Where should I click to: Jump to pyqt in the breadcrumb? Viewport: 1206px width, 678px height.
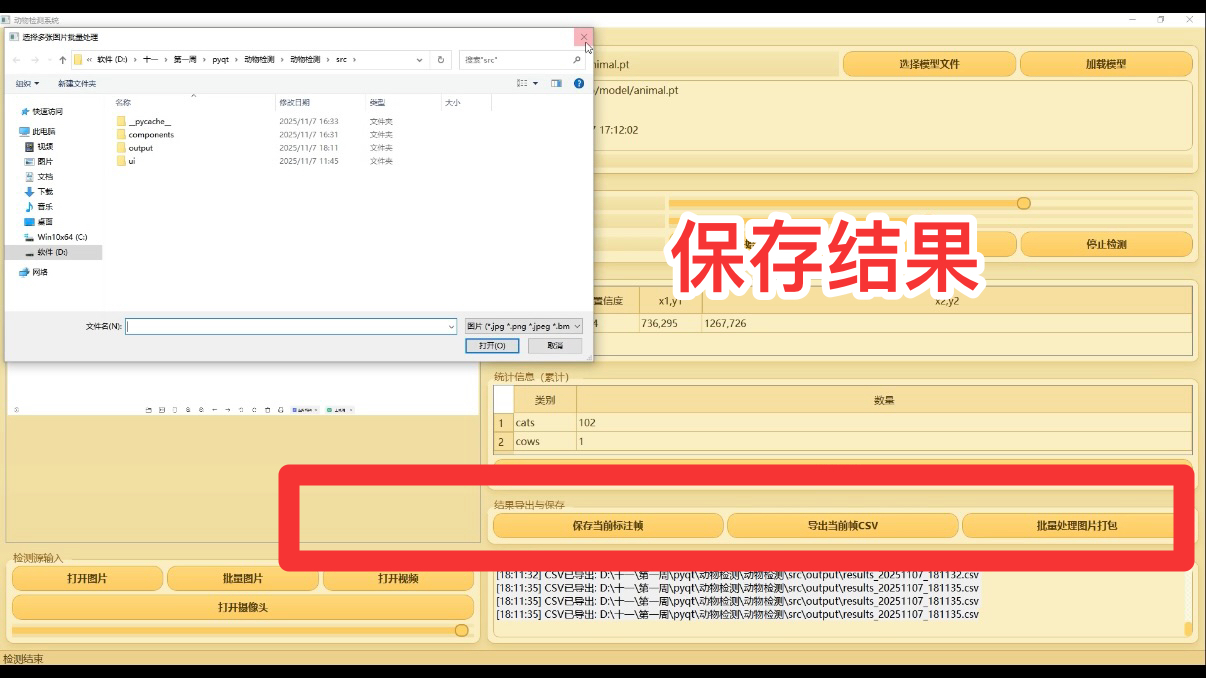(220, 60)
